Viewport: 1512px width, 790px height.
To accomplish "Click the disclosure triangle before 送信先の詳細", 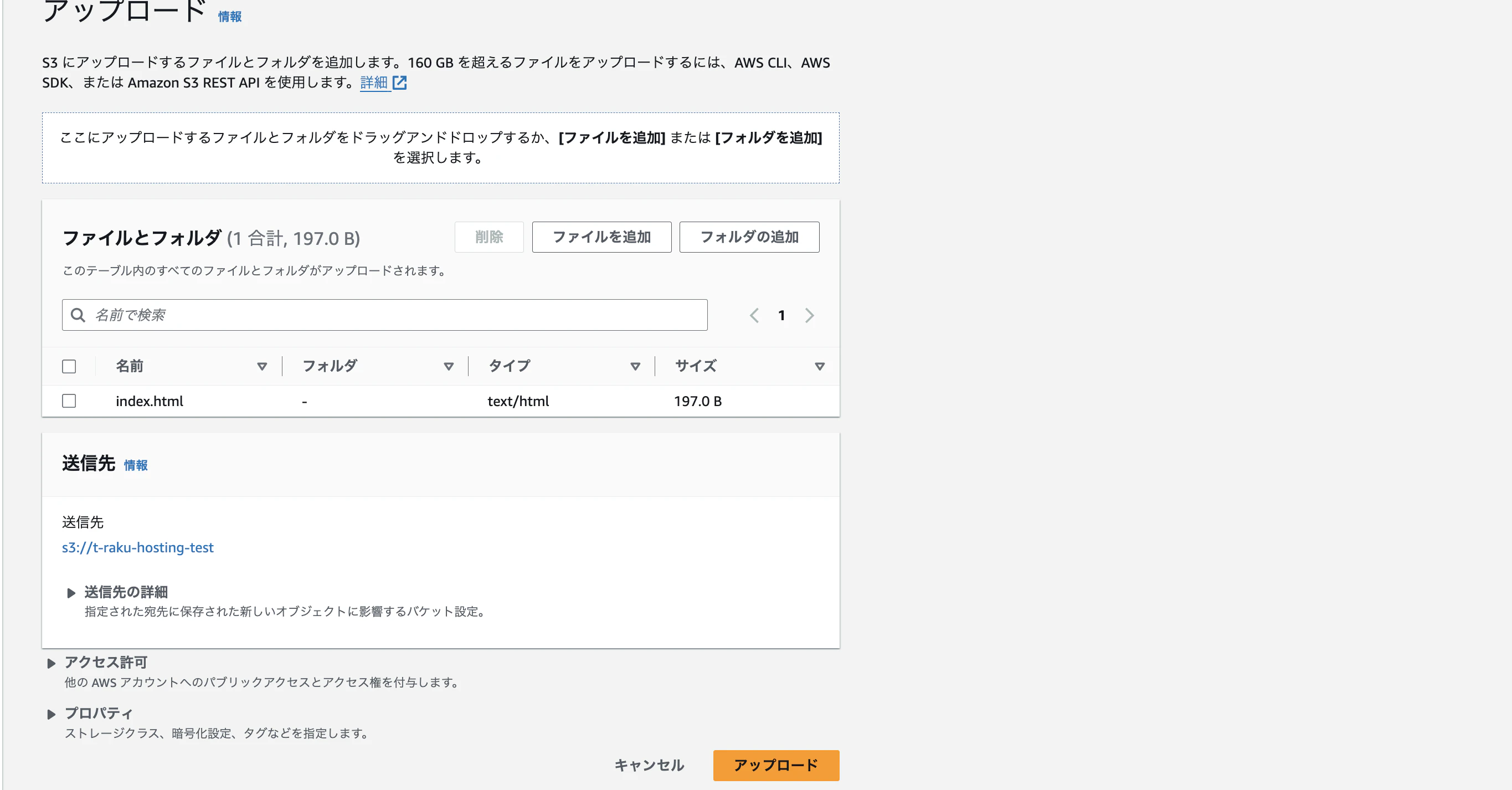I will [x=71, y=593].
